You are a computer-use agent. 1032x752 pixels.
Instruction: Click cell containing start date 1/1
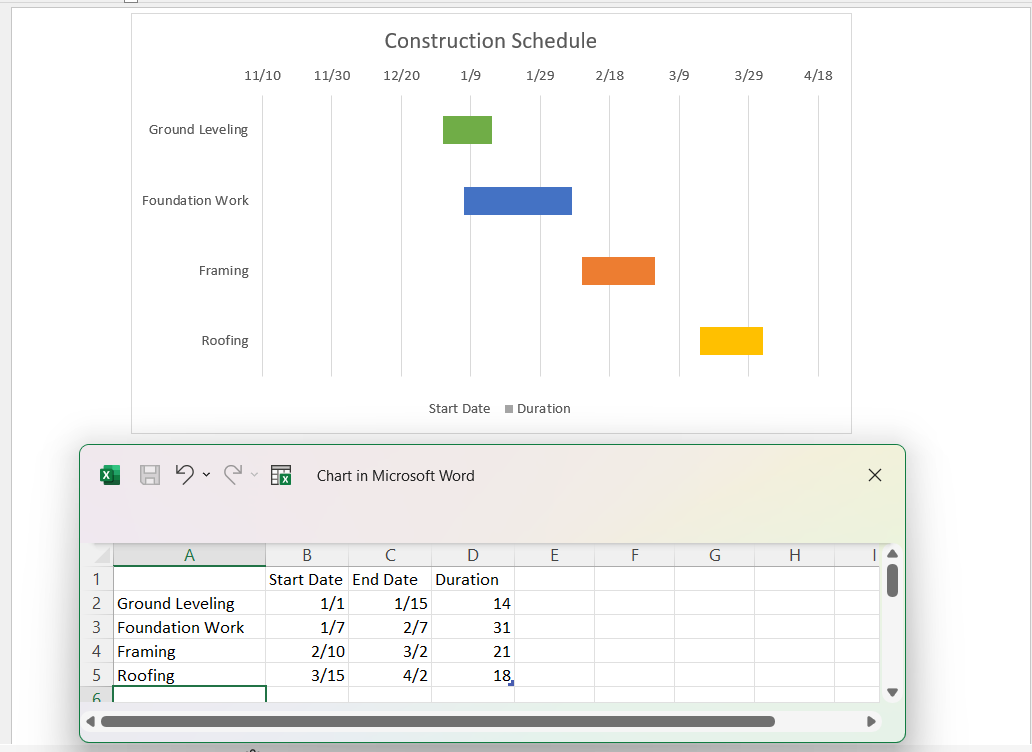point(307,603)
